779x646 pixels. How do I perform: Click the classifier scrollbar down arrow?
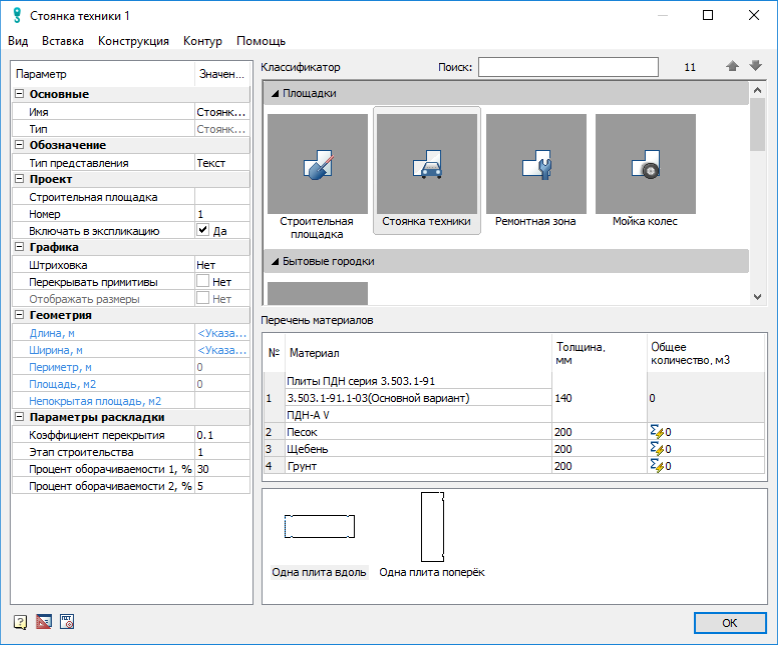tap(757, 297)
